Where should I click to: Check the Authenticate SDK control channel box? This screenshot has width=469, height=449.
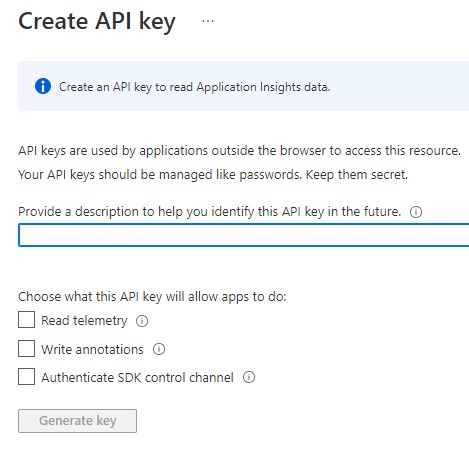(x=26, y=376)
